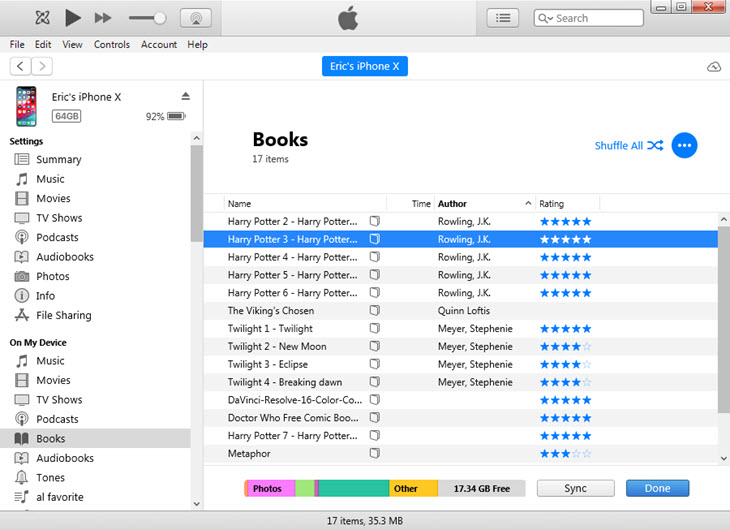This screenshot has height=530, width=730.
Task: Click the Eric's iPhone X button
Action: point(365,66)
